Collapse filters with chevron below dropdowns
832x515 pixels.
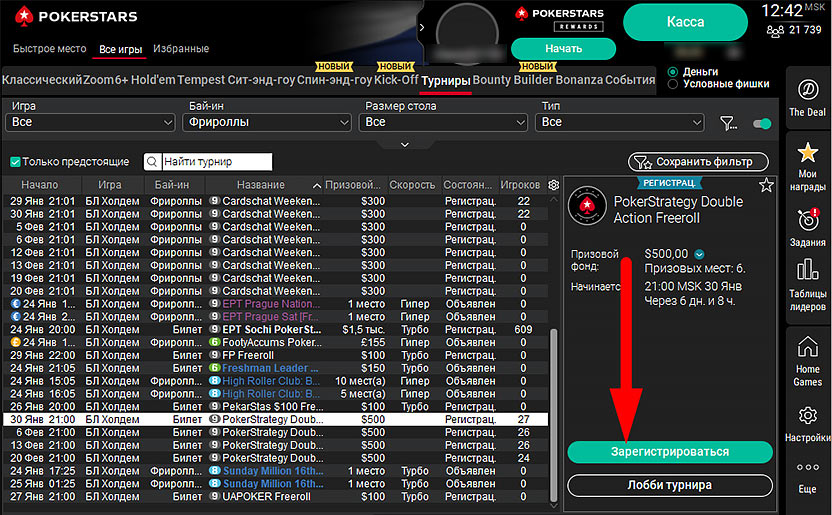[x=405, y=144]
